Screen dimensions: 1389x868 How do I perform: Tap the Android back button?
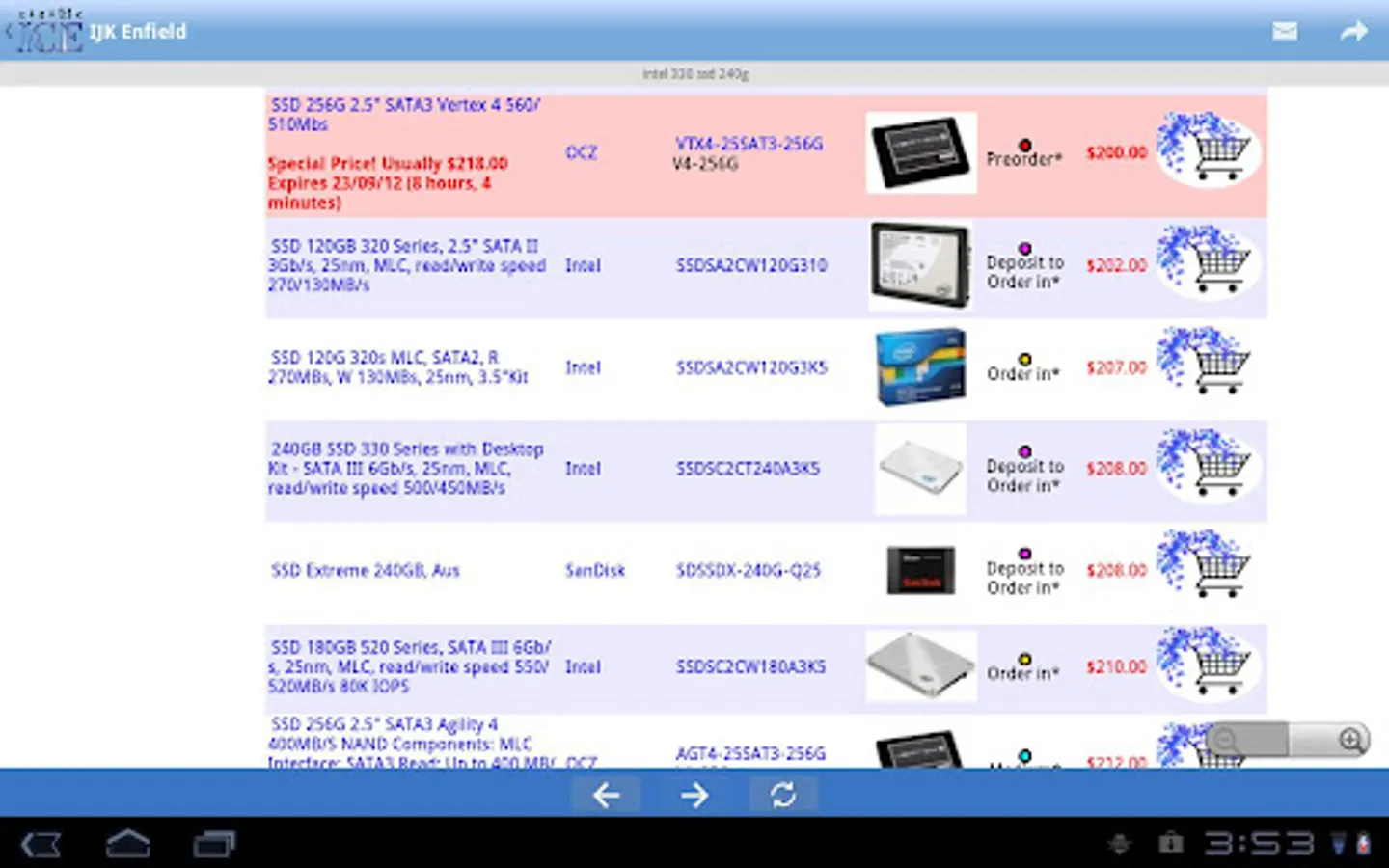(x=41, y=845)
